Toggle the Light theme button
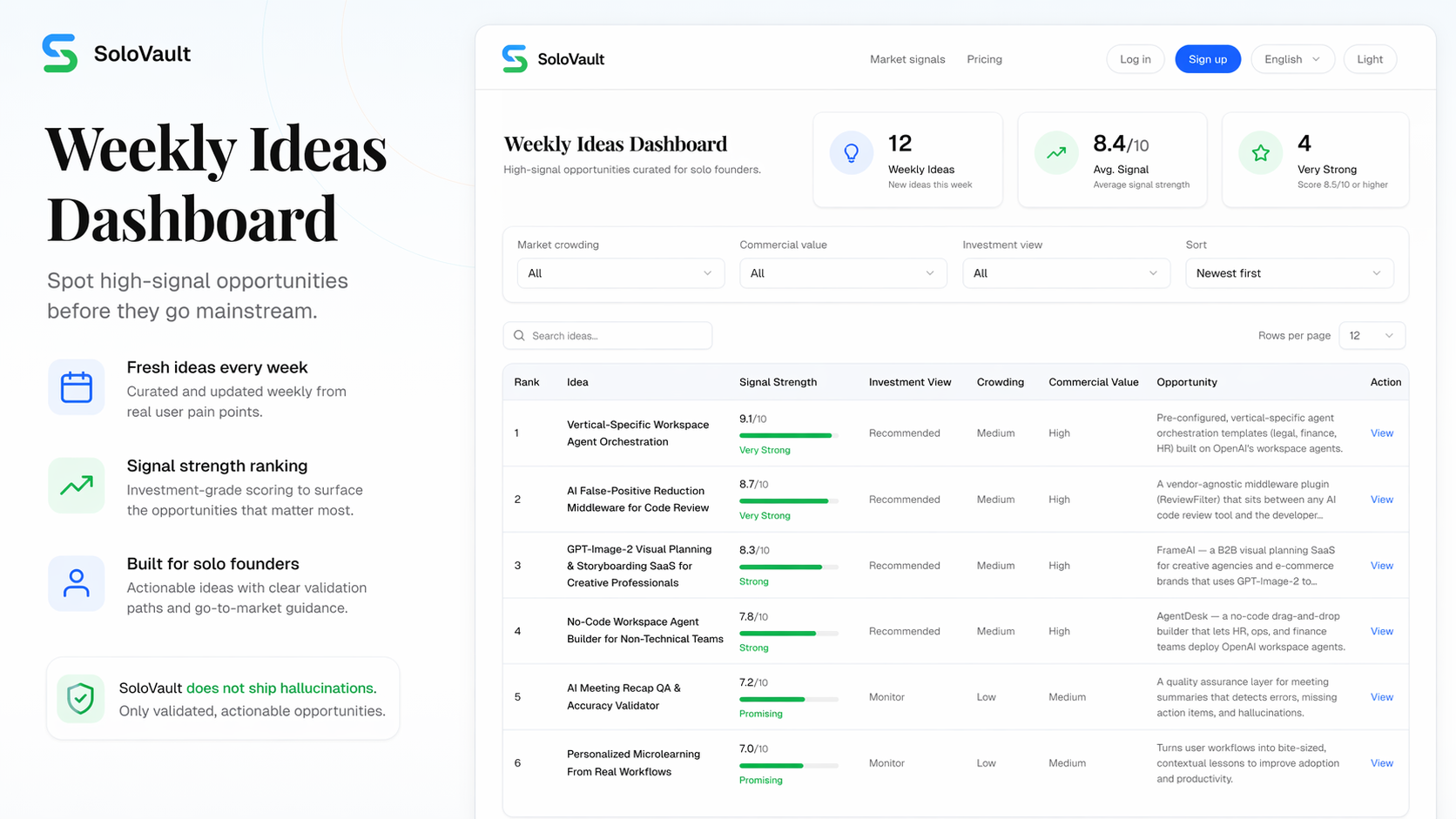Image resolution: width=1456 pixels, height=819 pixels. pyautogui.click(x=1370, y=59)
